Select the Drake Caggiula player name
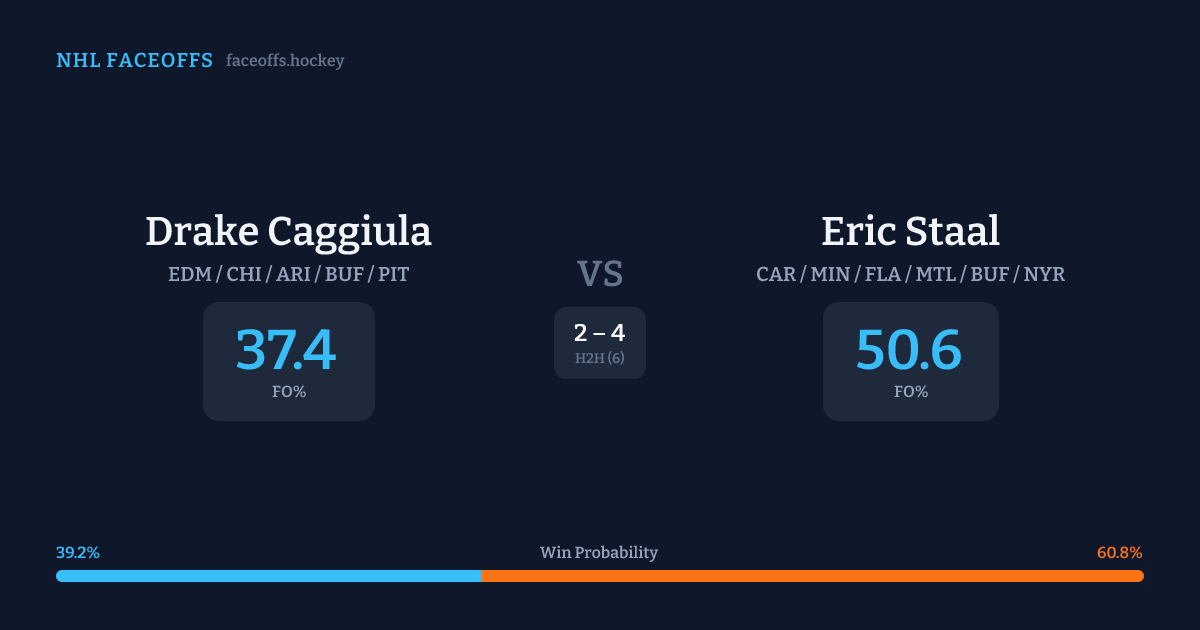Screen dimensions: 1200x630 (288, 231)
